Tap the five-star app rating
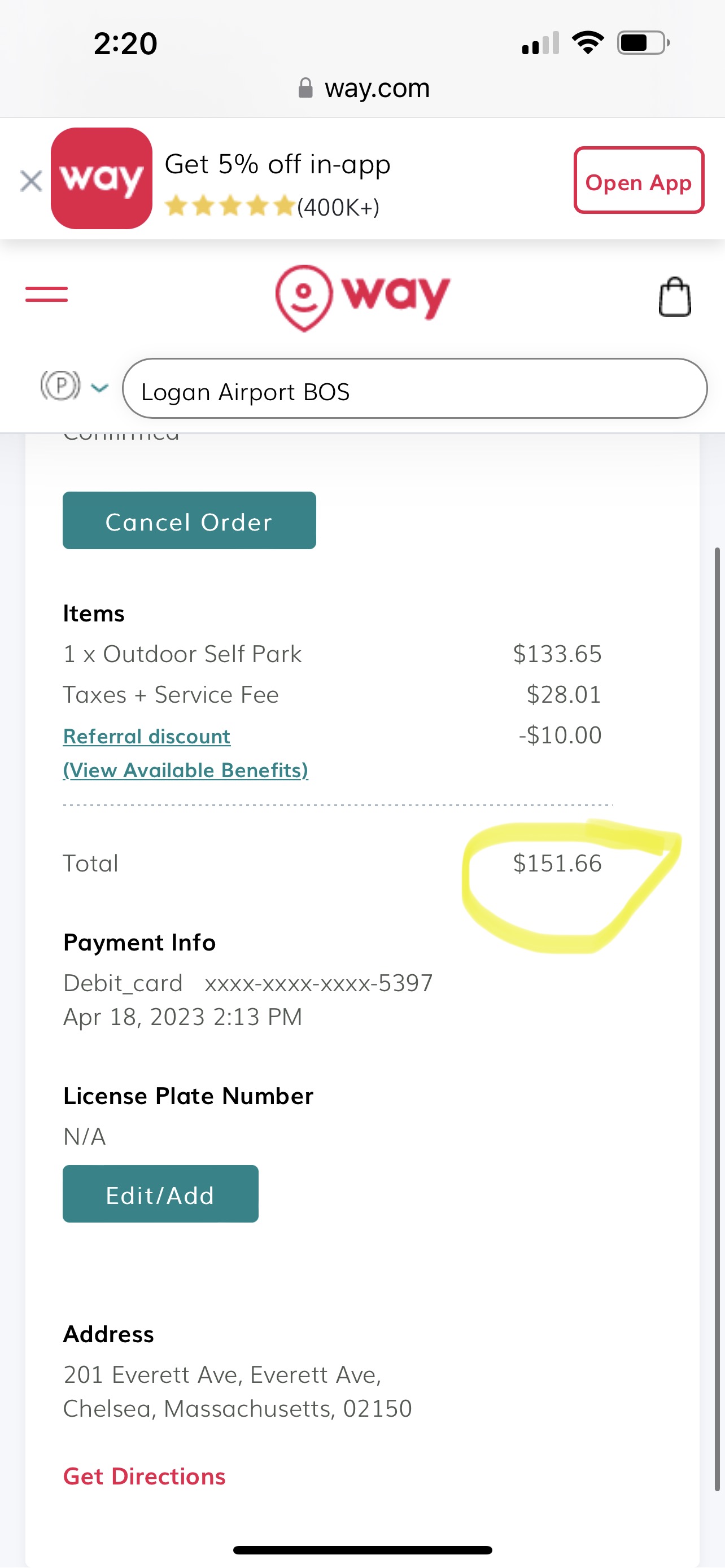725x1568 pixels. pyautogui.click(x=230, y=207)
